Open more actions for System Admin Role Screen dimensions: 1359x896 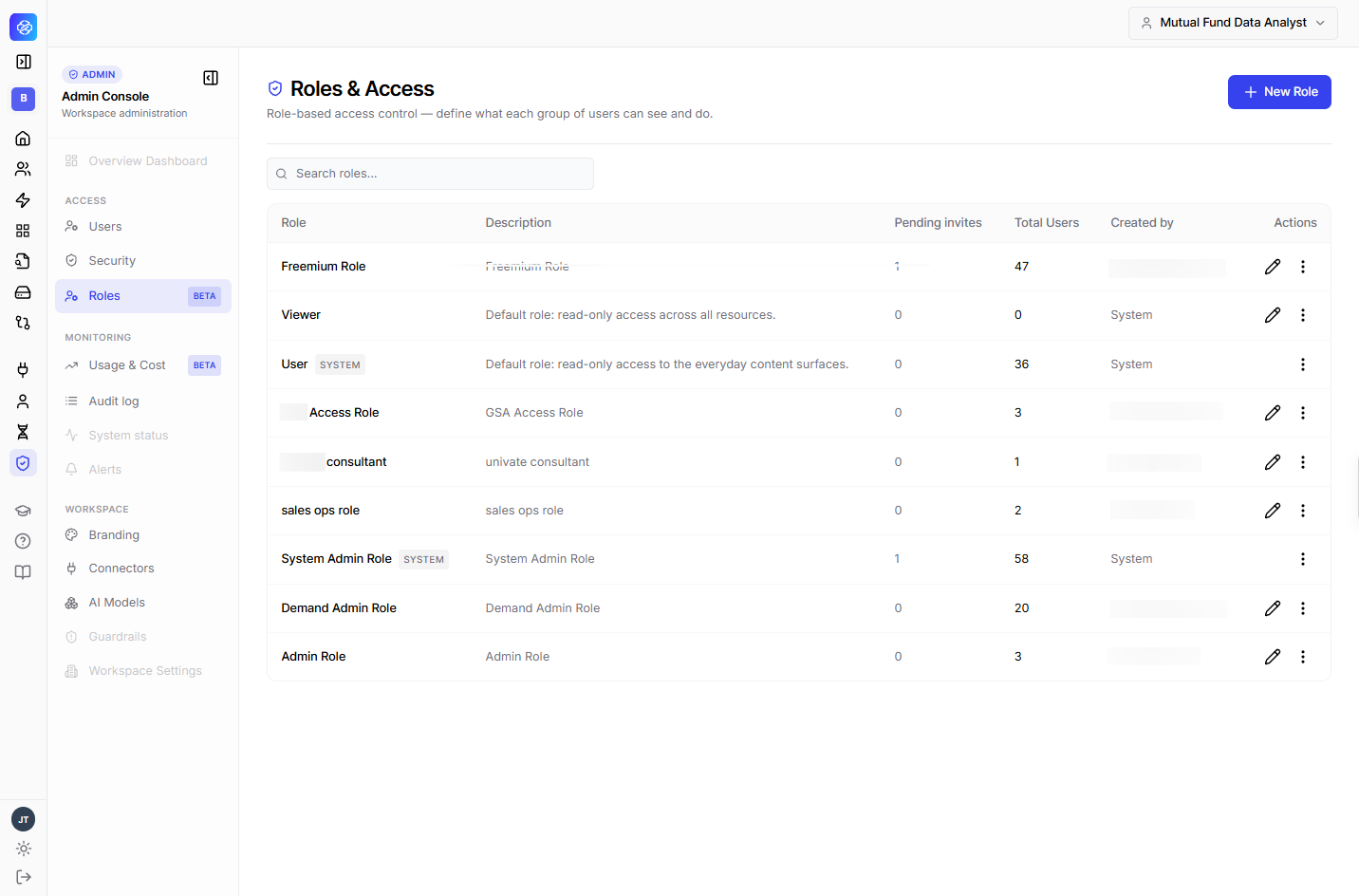[x=1303, y=559]
